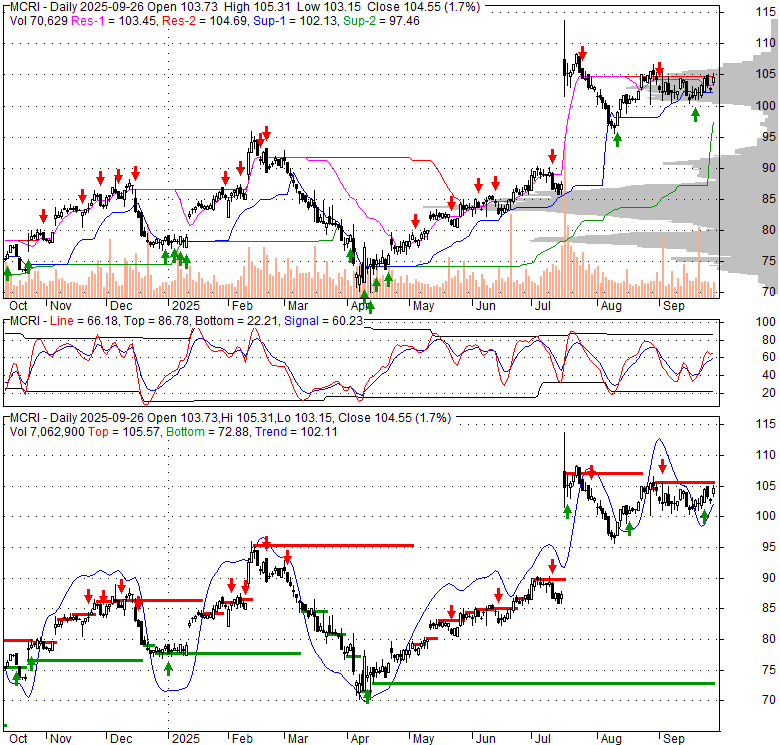
Task: Click the 'Feb' month label under the top chart
Action: tap(242, 306)
